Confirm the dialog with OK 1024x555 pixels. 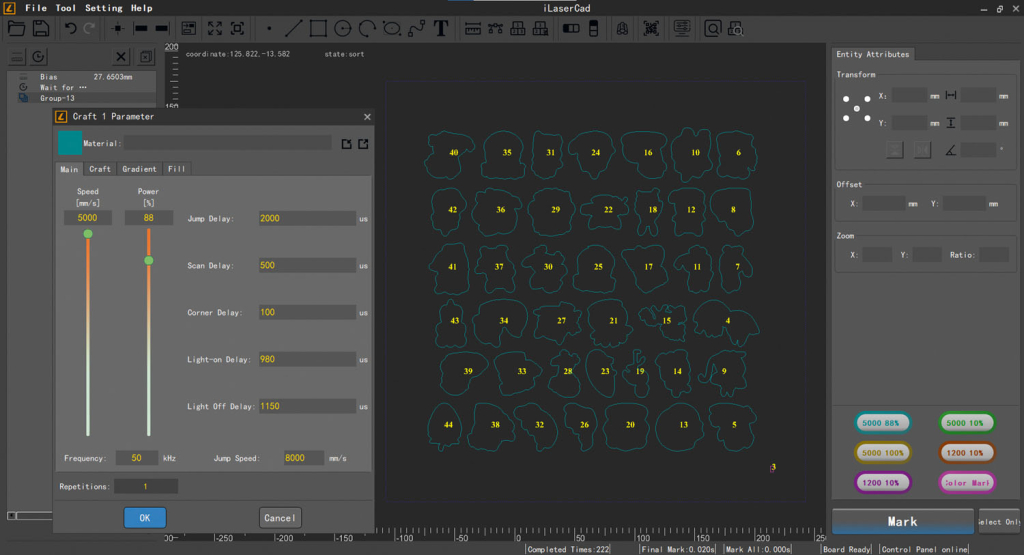(145, 518)
